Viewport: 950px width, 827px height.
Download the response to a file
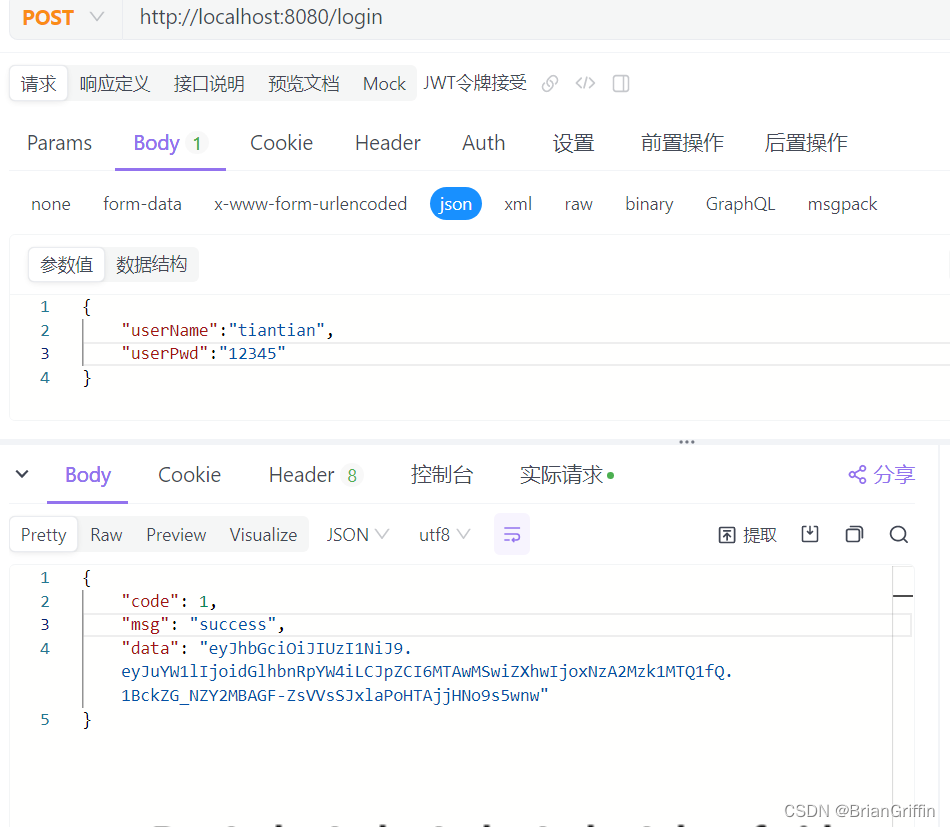coord(810,534)
